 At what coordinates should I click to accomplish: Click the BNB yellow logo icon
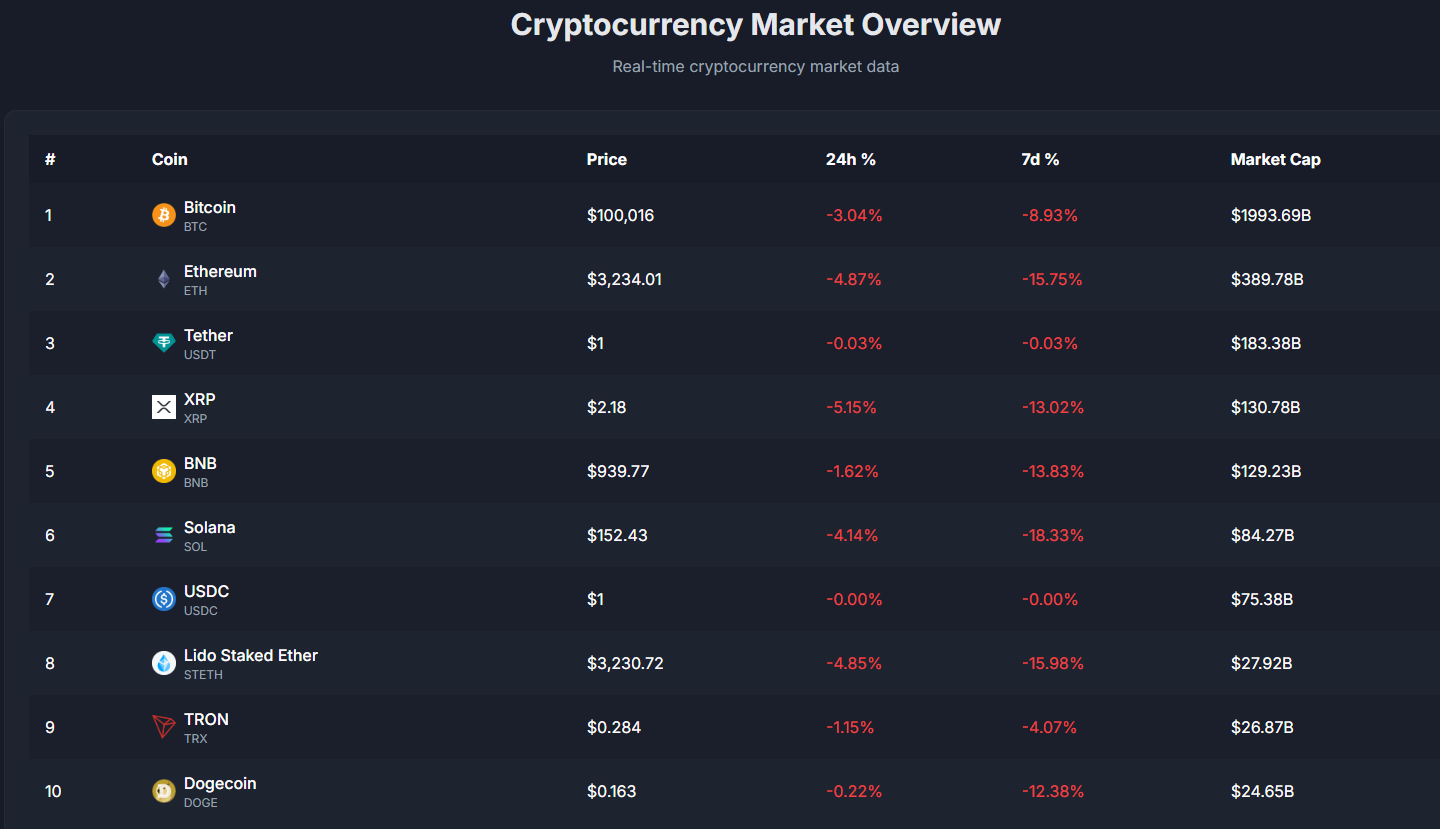click(164, 471)
